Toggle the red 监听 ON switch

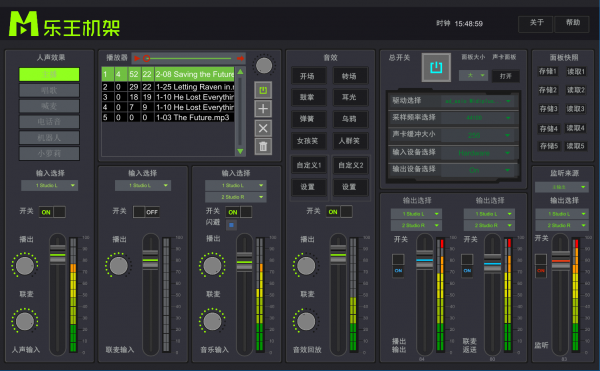[x=541, y=265]
